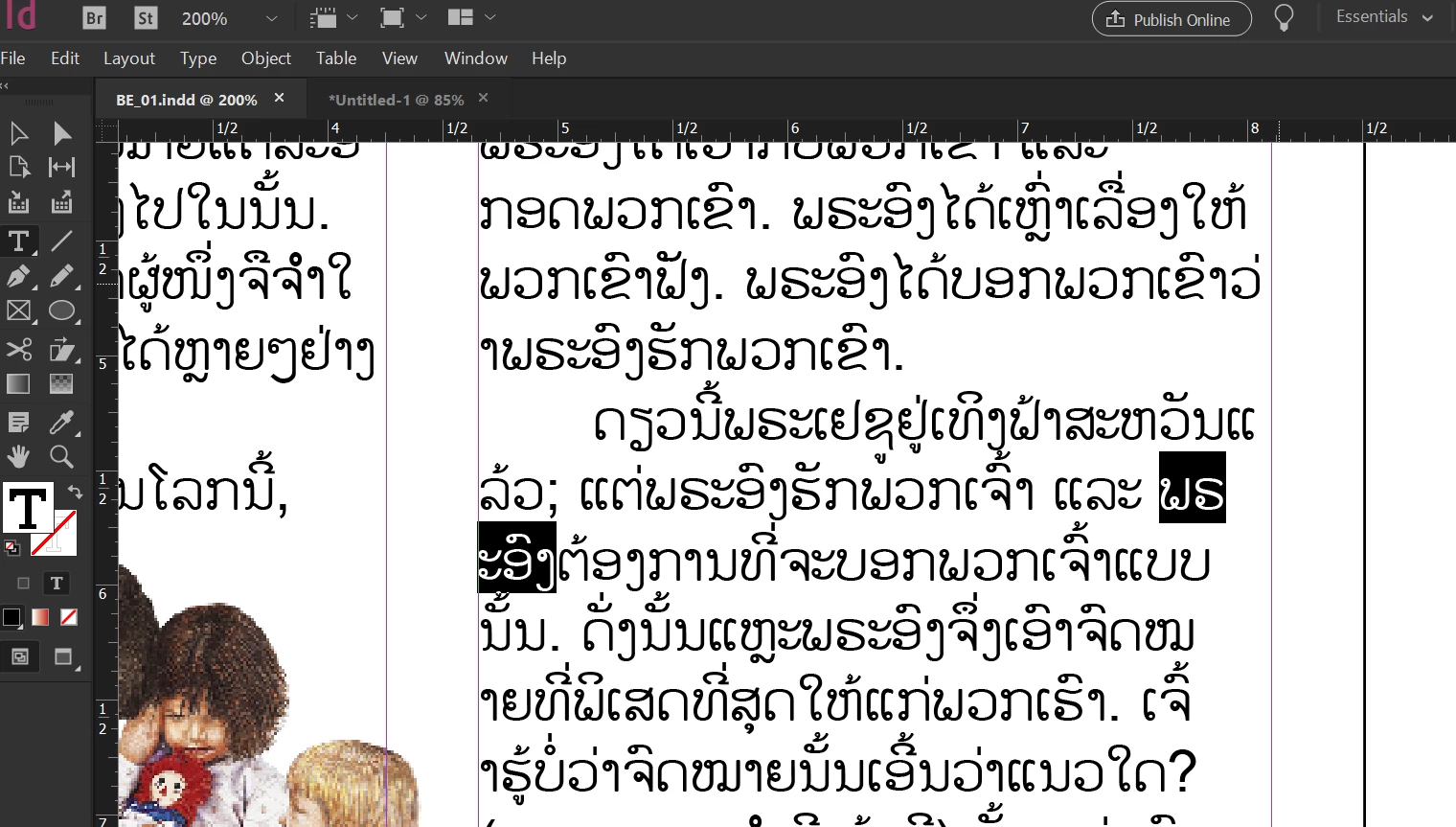Select the Rectangle Frame tool

tap(18, 310)
